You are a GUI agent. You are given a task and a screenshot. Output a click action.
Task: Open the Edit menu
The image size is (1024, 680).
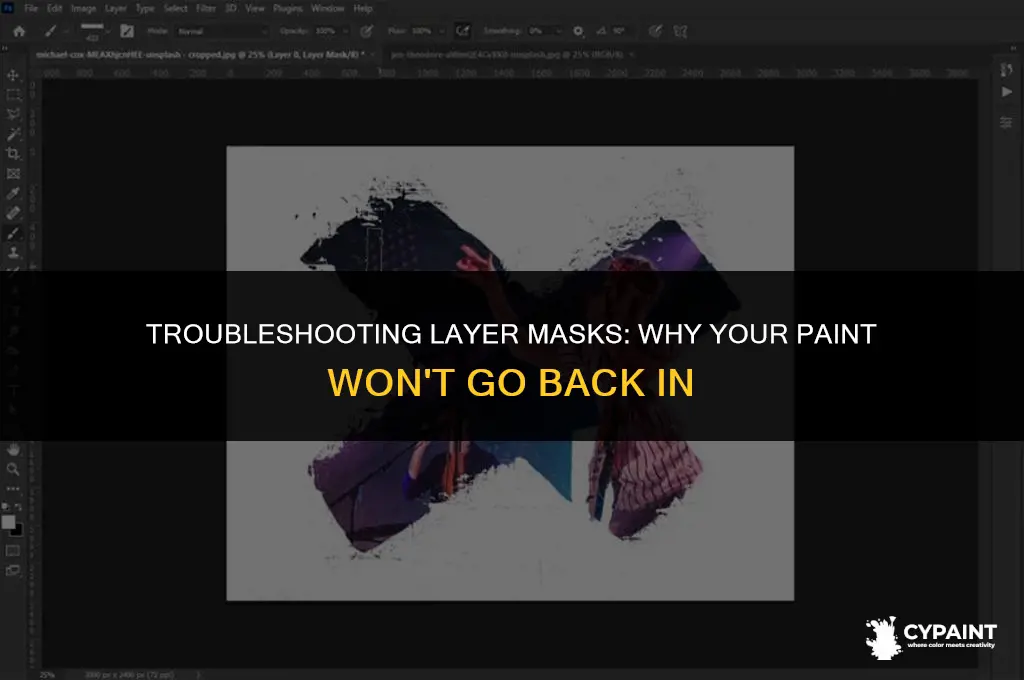(x=54, y=8)
